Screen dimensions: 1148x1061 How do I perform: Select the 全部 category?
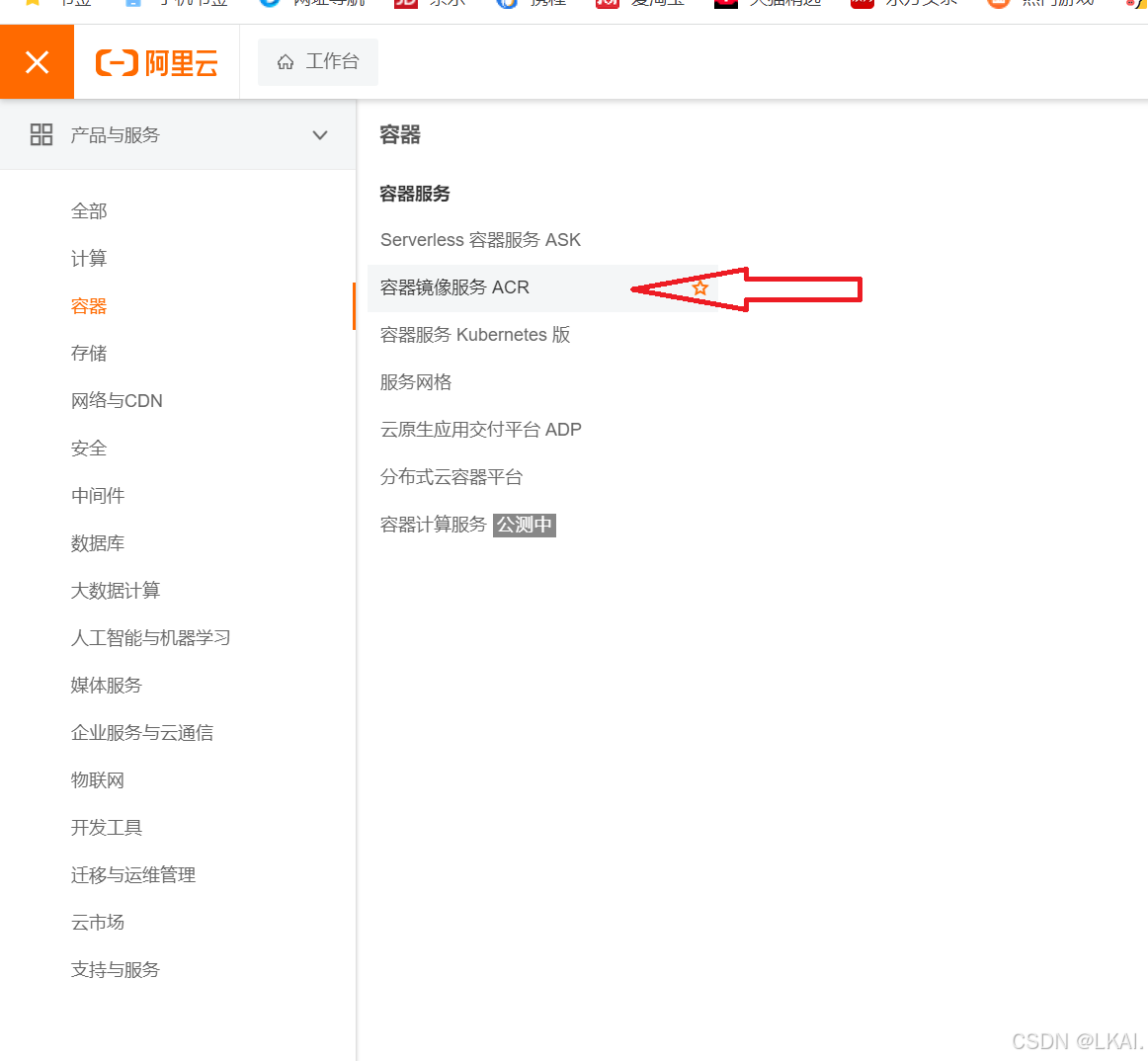pyautogui.click(x=89, y=210)
